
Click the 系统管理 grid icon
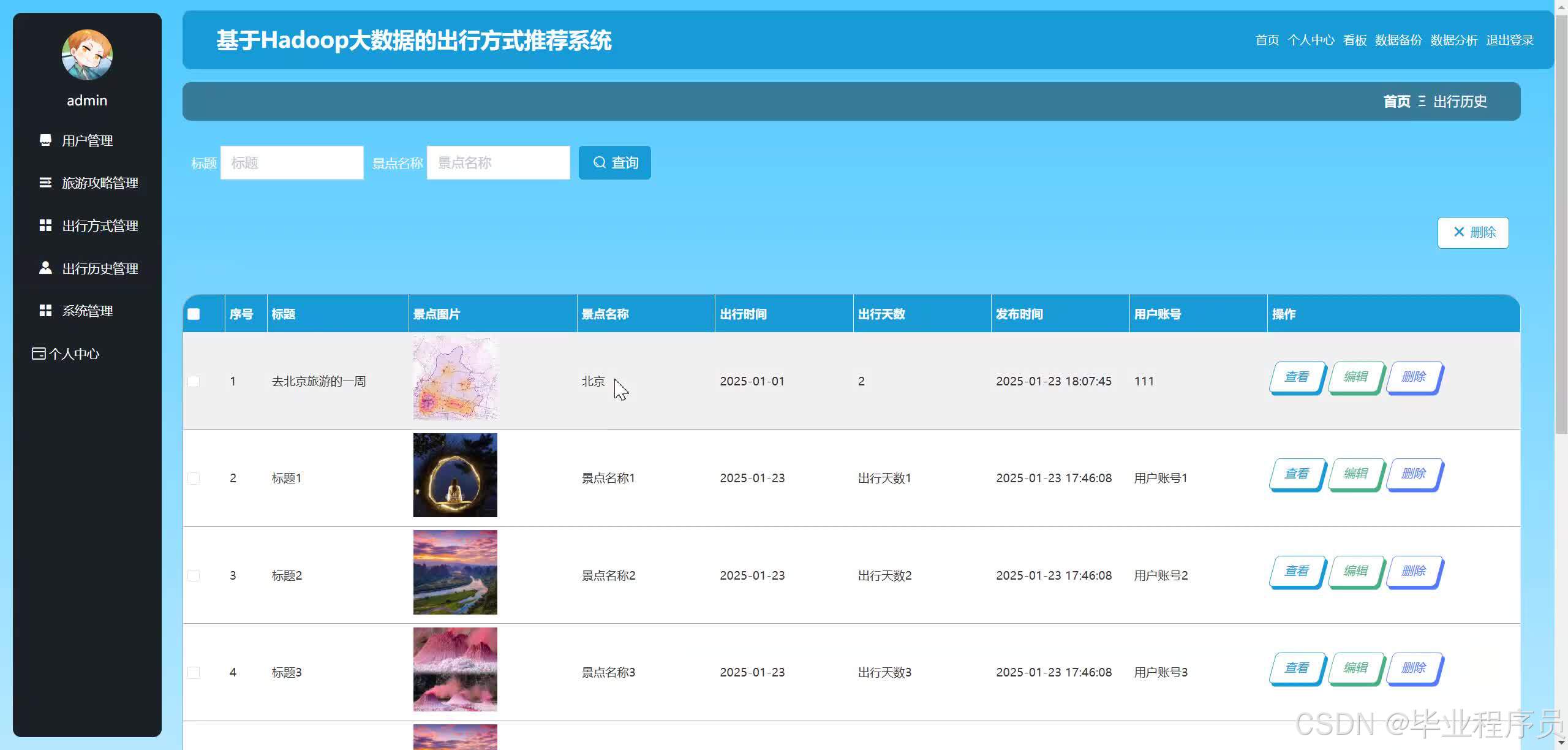tap(45, 311)
